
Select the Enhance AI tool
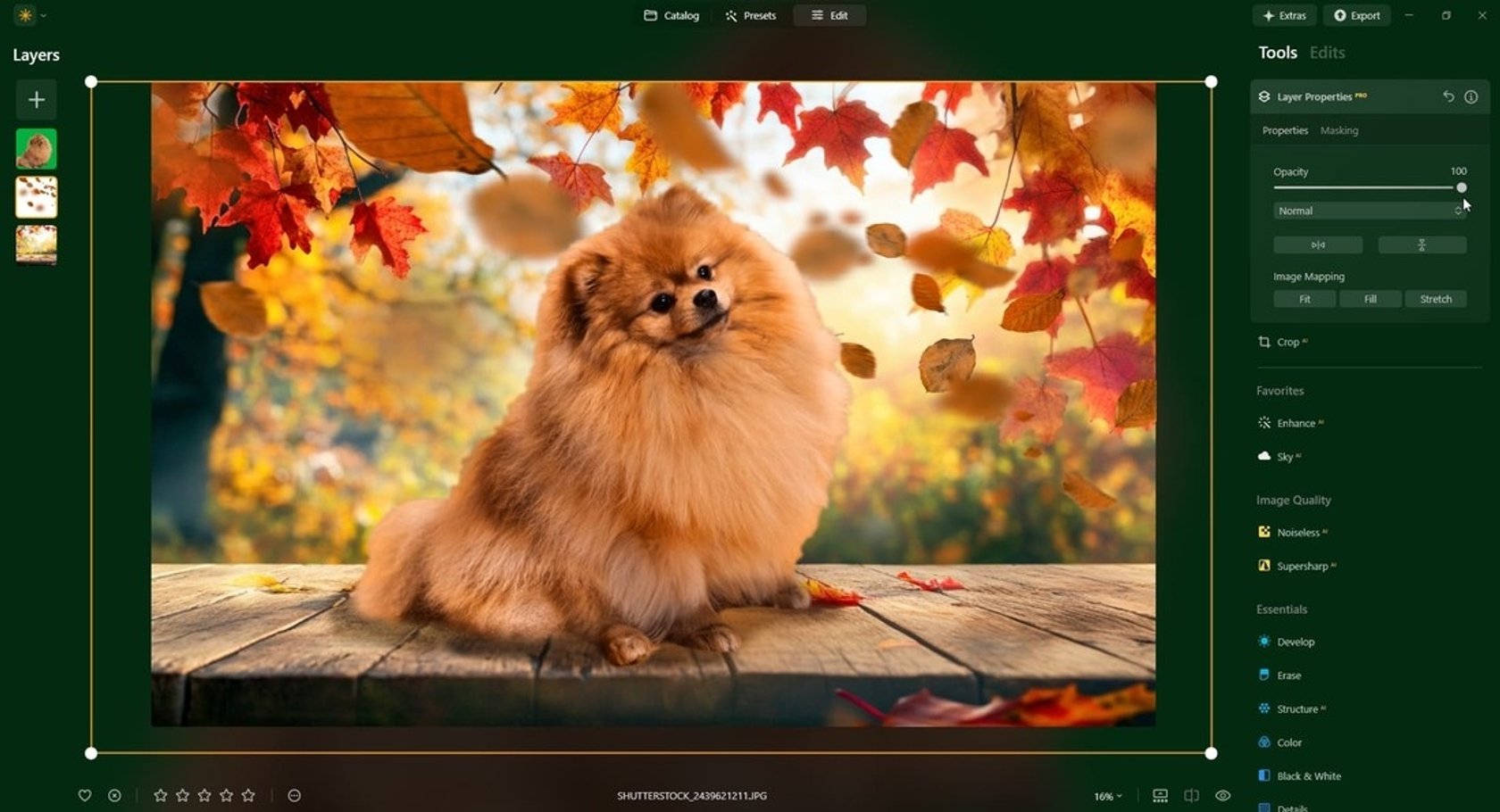[x=1295, y=423]
